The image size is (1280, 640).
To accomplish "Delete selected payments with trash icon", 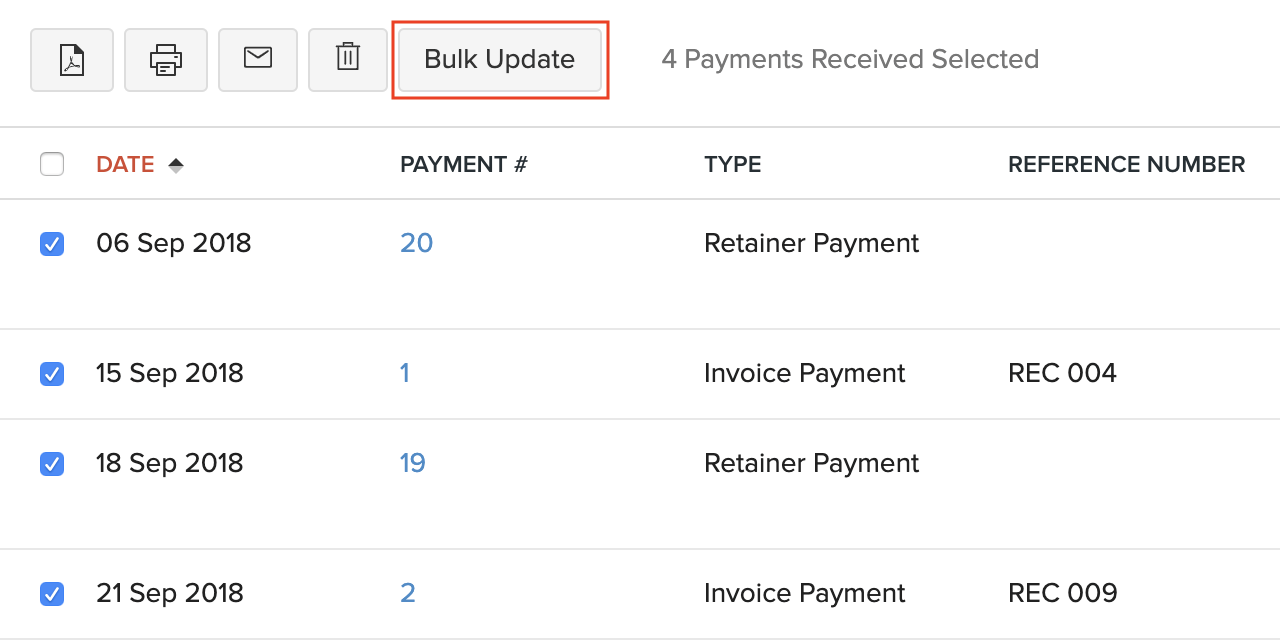I will [348, 60].
